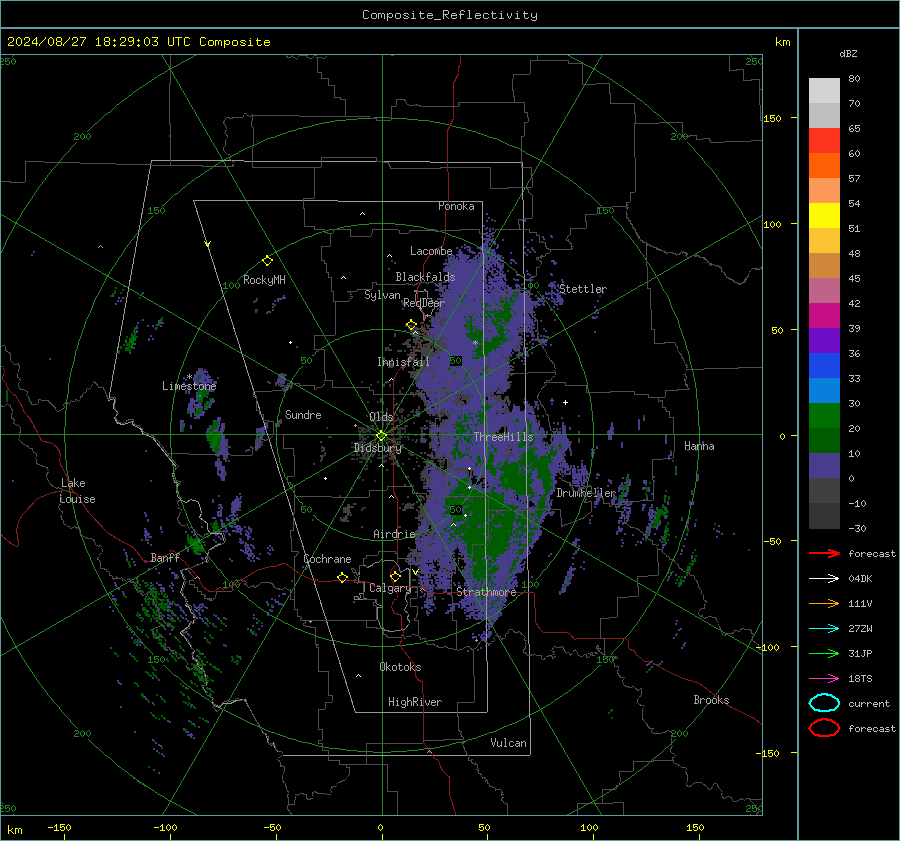Select the green 30 dBZ color swatch

(824, 416)
